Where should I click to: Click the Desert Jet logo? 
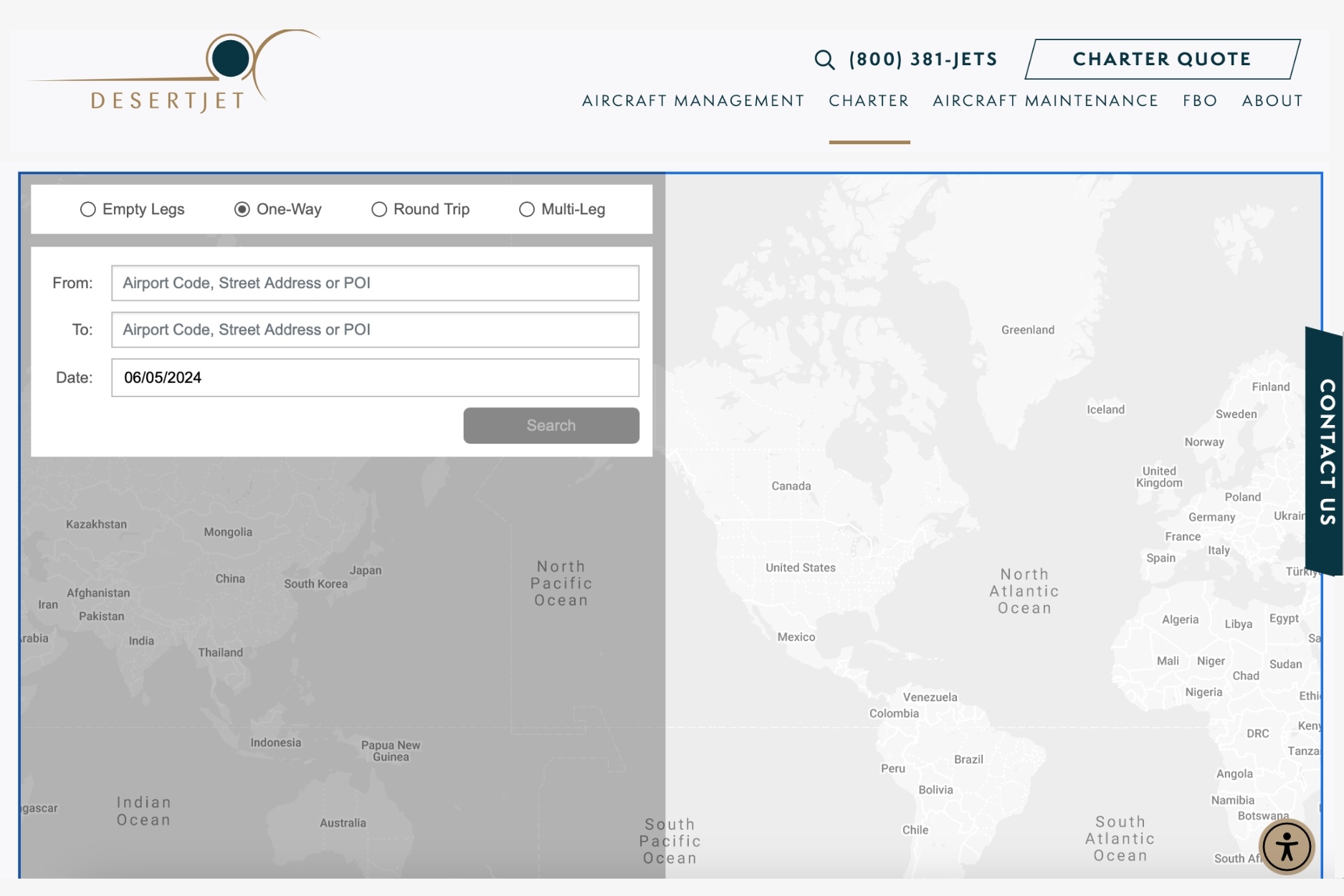173,72
